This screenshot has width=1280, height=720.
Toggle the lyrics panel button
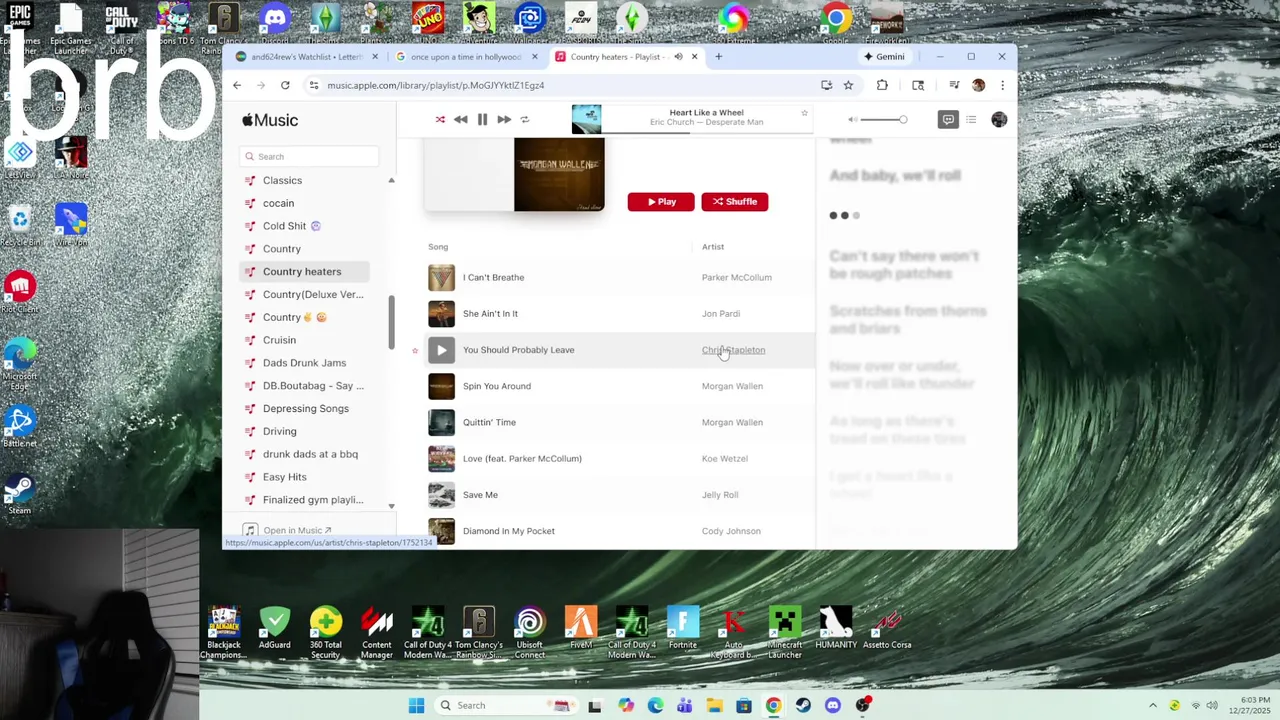pyautogui.click(x=948, y=120)
